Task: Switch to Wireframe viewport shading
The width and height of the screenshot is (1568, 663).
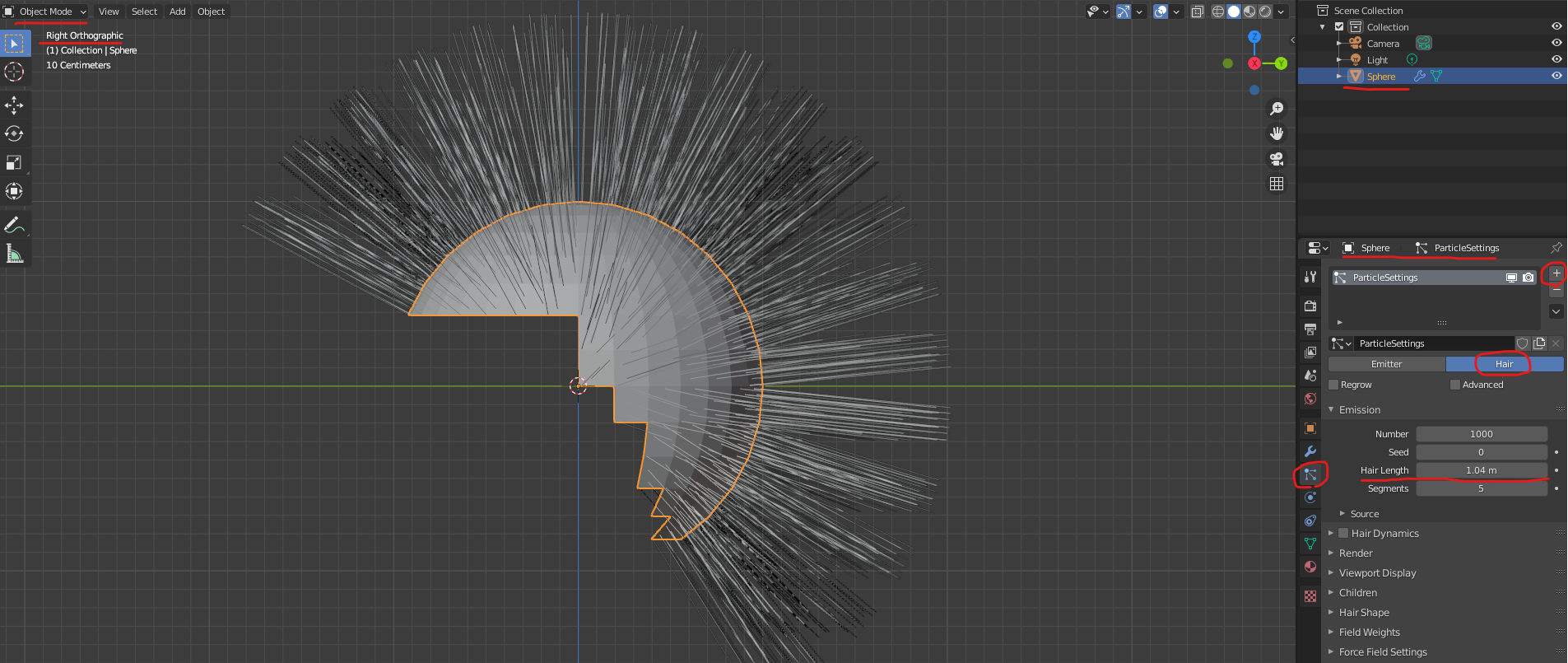Action: pyautogui.click(x=1218, y=12)
